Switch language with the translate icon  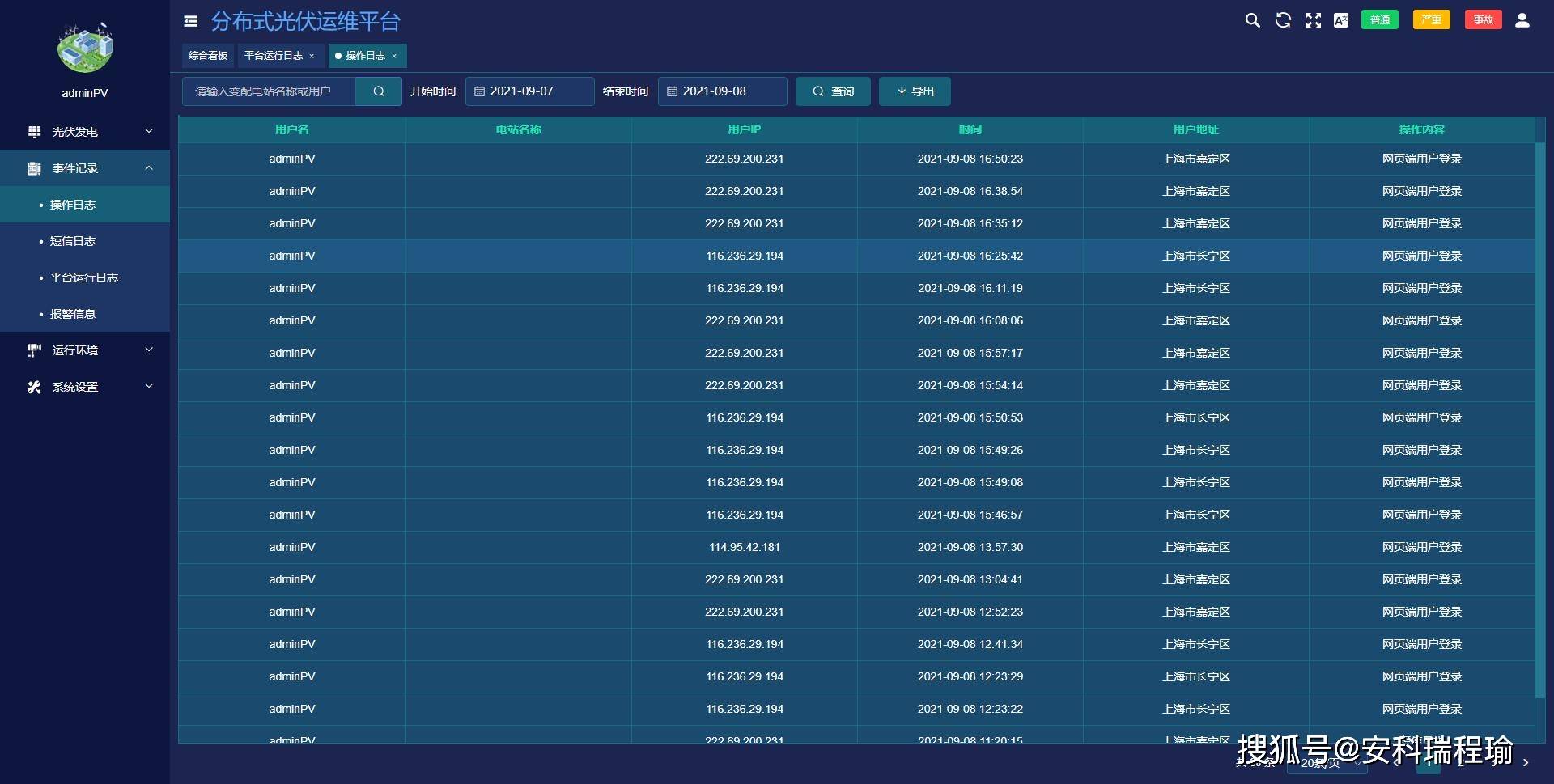point(1341,20)
